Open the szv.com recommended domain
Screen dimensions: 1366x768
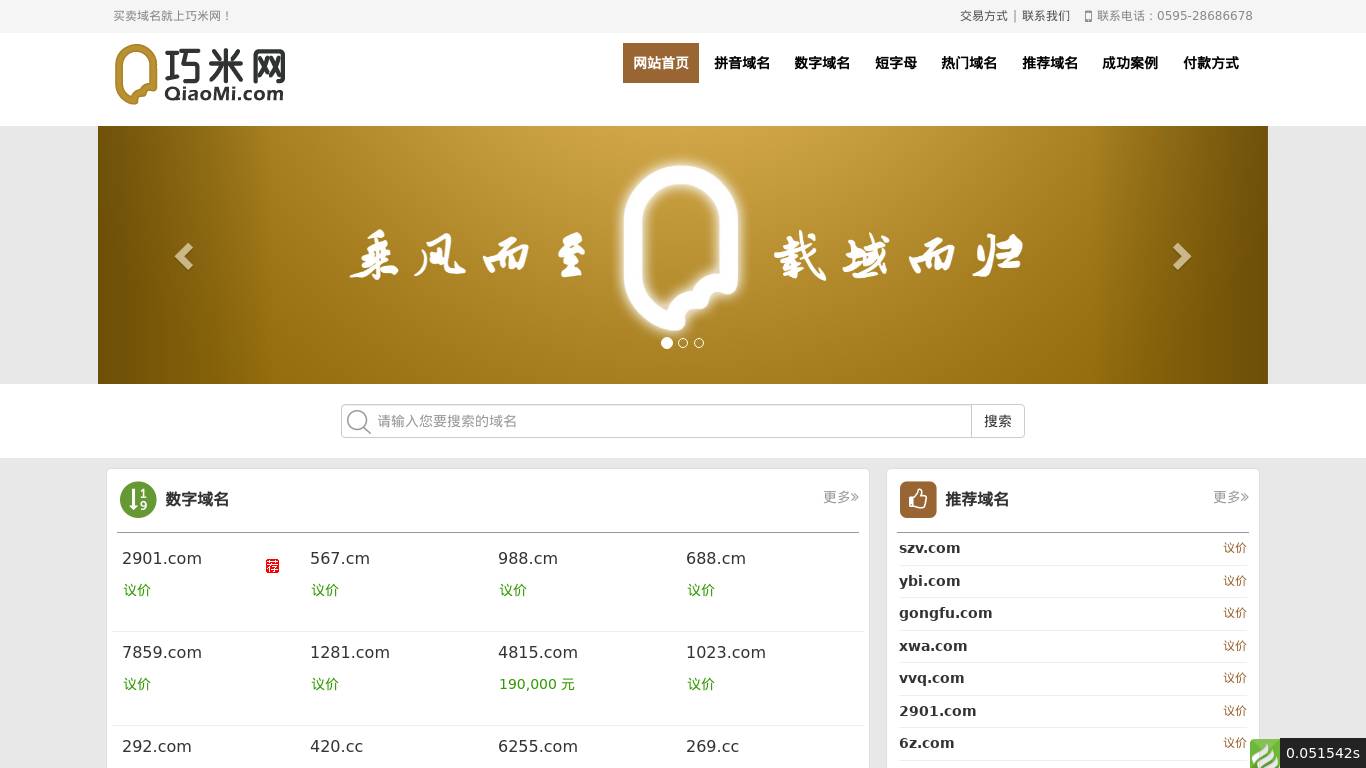(x=930, y=548)
